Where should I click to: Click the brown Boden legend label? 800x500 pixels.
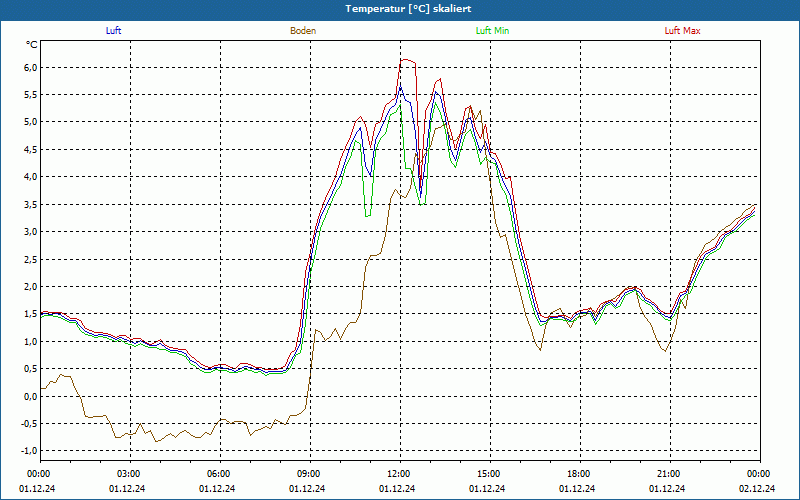click(303, 31)
